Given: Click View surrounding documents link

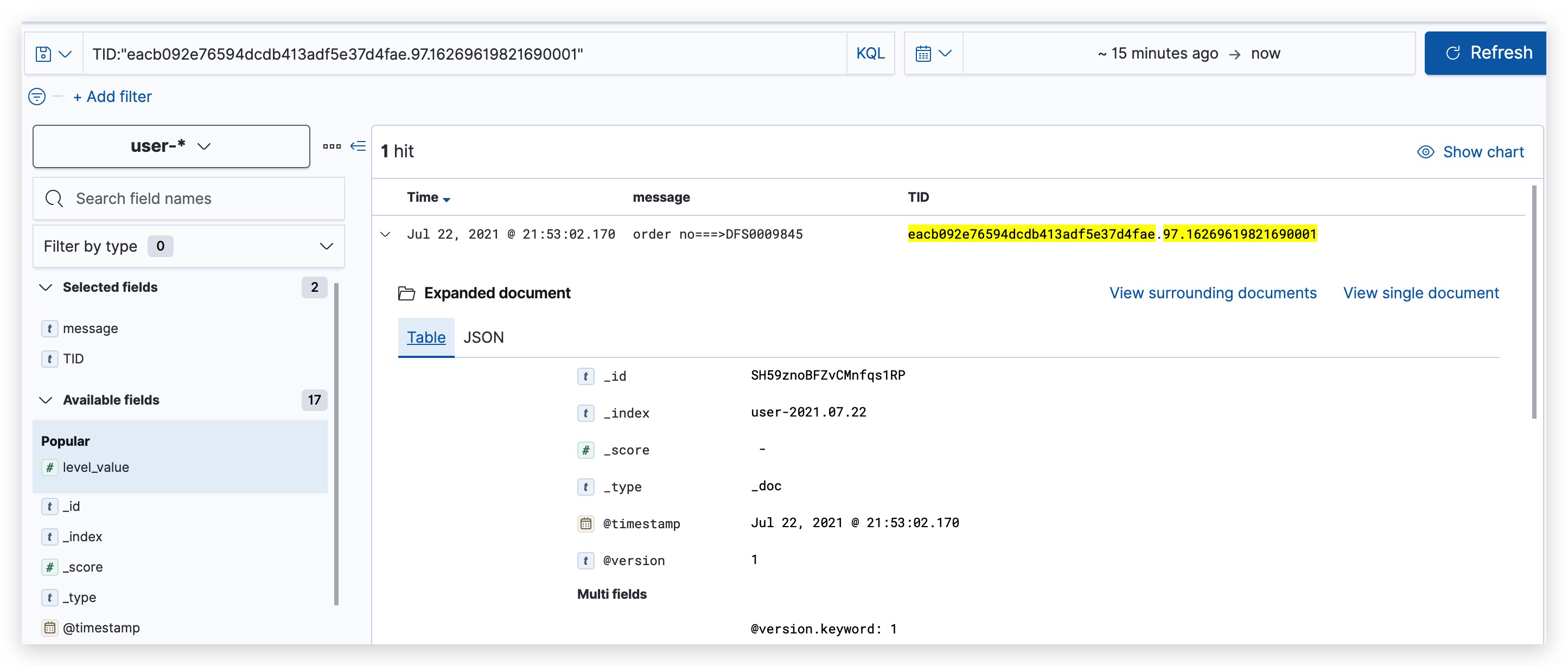Looking at the screenshot, I should tap(1213, 293).
